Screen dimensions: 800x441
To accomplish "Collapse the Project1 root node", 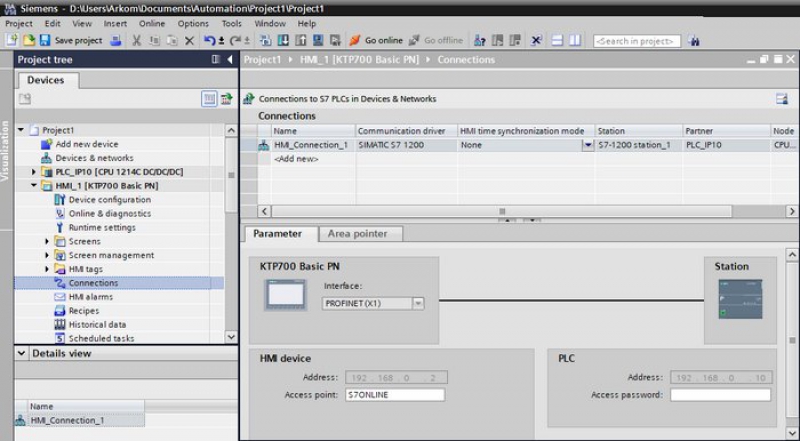I will (x=21, y=130).
